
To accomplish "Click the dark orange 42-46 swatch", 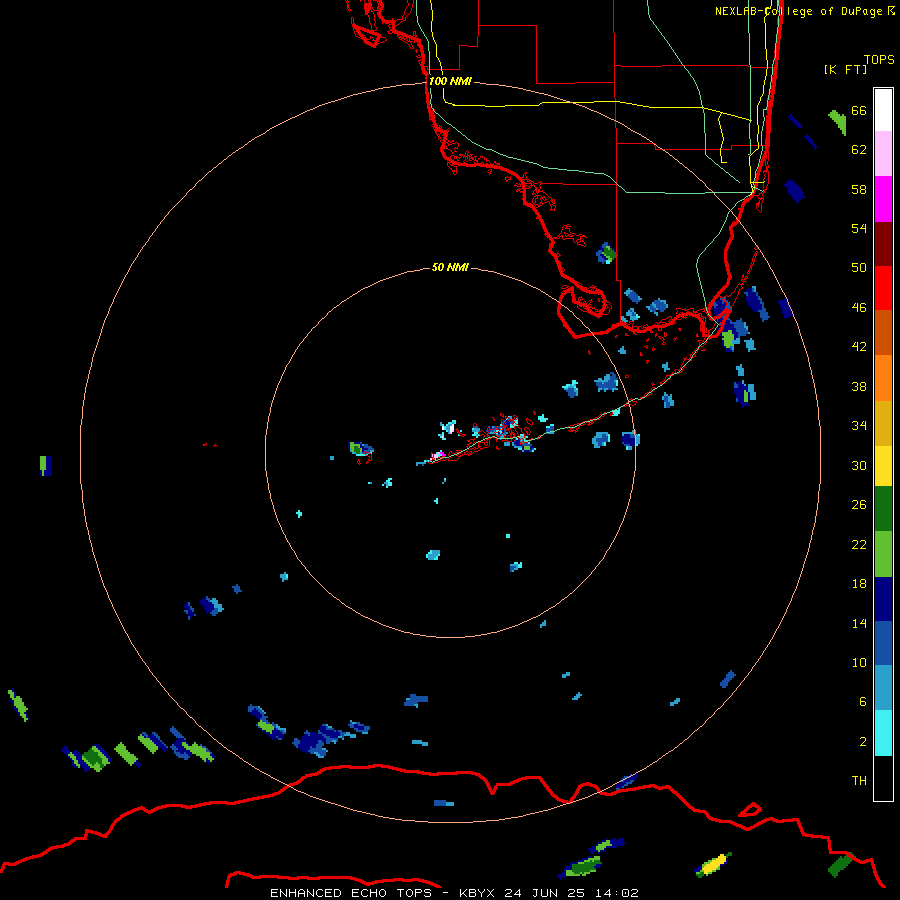I will click(883, 333).
